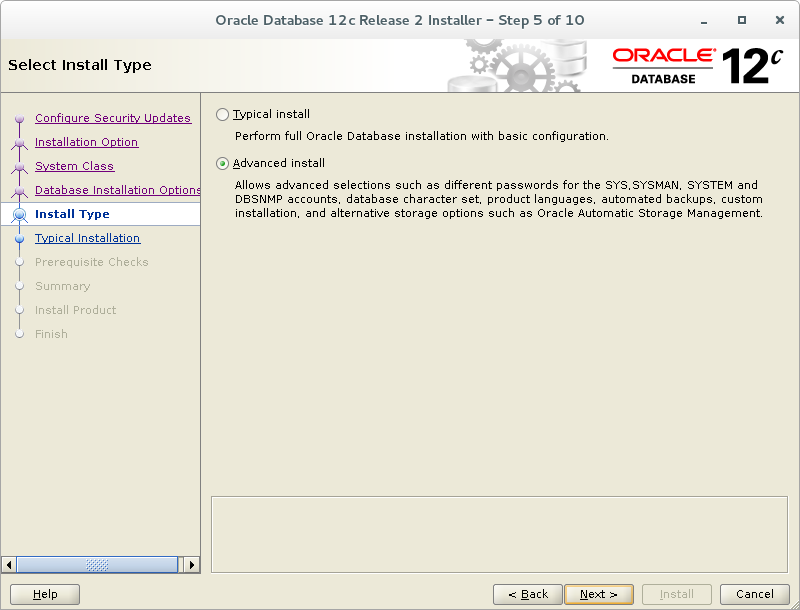Click the Install Product step bullet icon

pyautogui.click(x=19, y=310)
